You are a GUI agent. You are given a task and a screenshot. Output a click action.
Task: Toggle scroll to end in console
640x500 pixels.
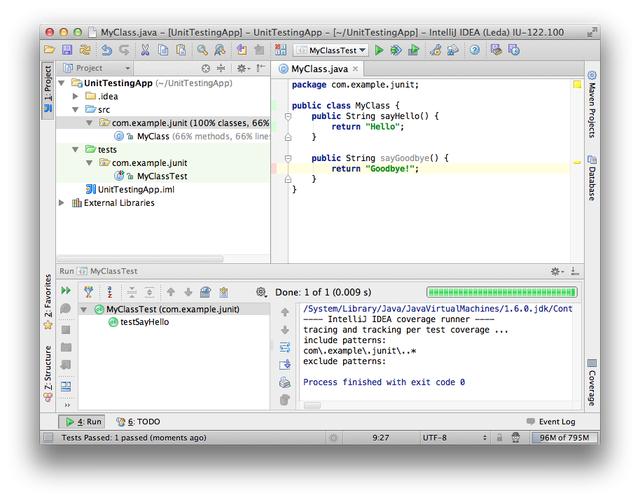284,364
